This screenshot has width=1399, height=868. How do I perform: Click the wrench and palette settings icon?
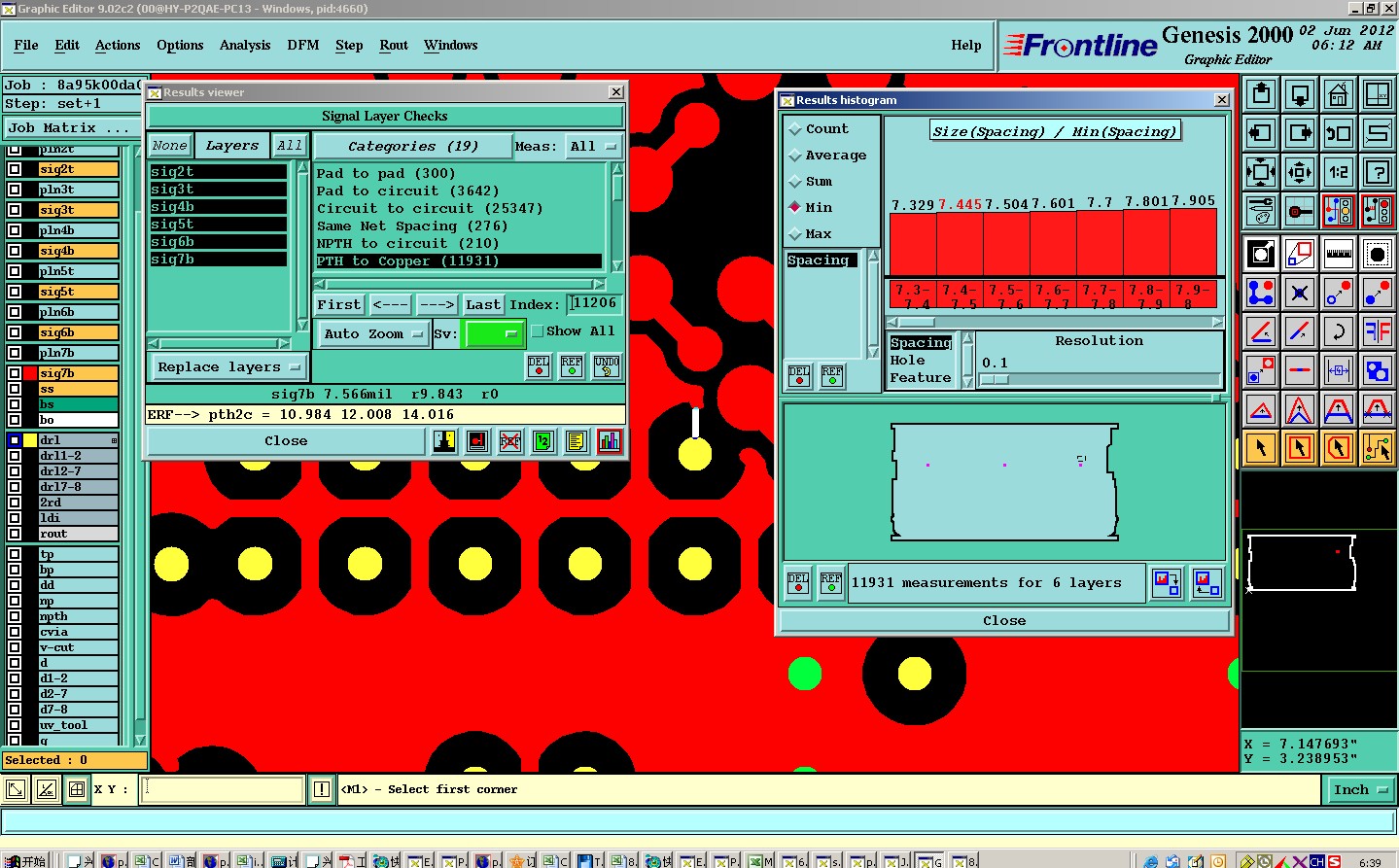tap(1261, 211)
